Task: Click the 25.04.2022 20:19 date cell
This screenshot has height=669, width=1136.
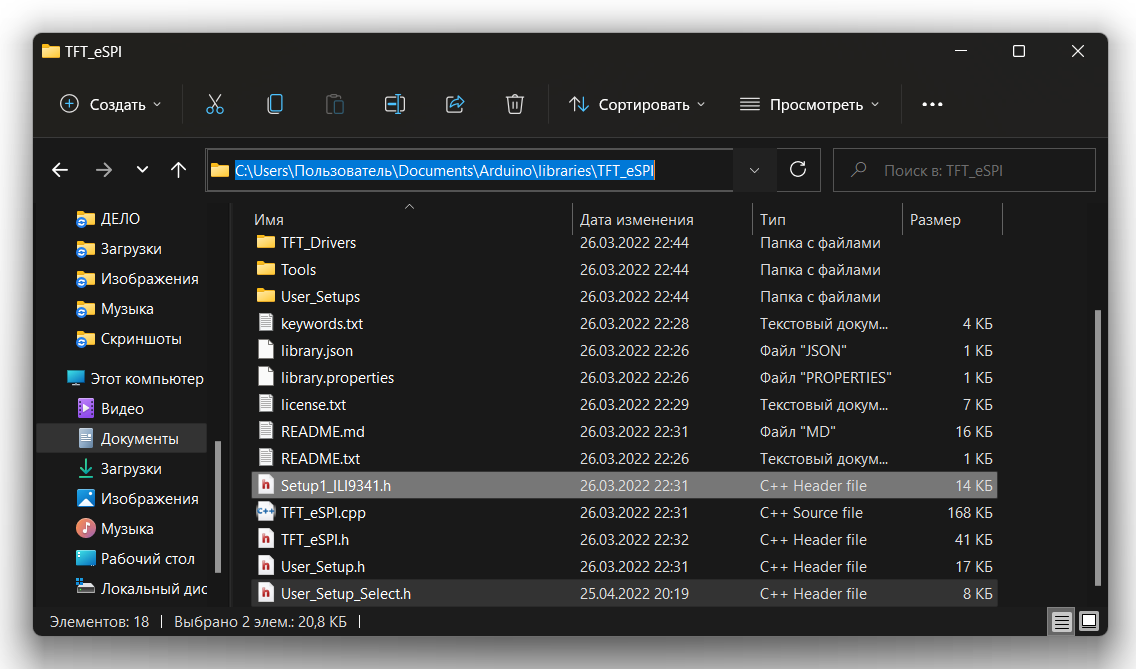Action: pyautogui.click(x=634, y=594)
